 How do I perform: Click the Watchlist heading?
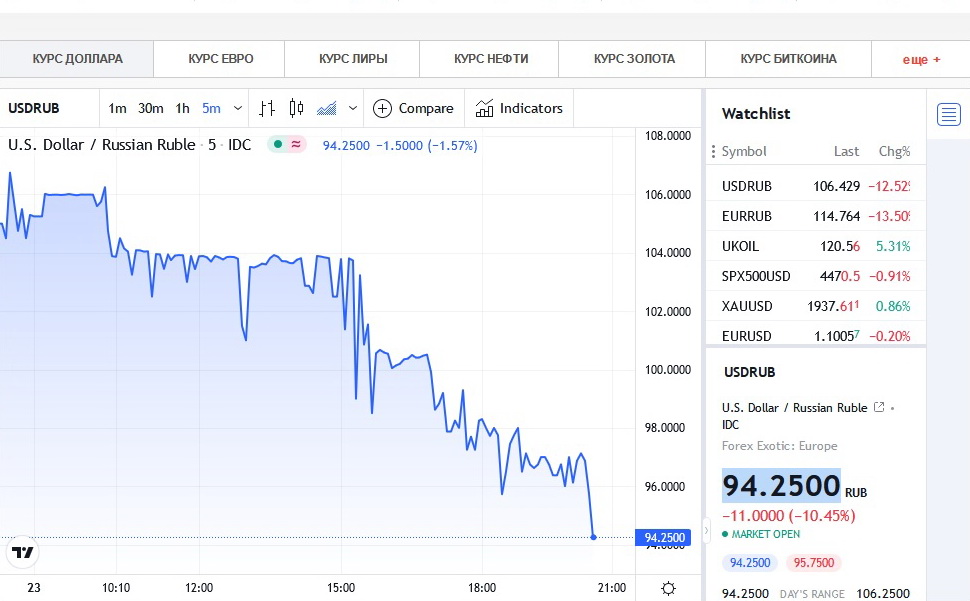click(756, 114)
